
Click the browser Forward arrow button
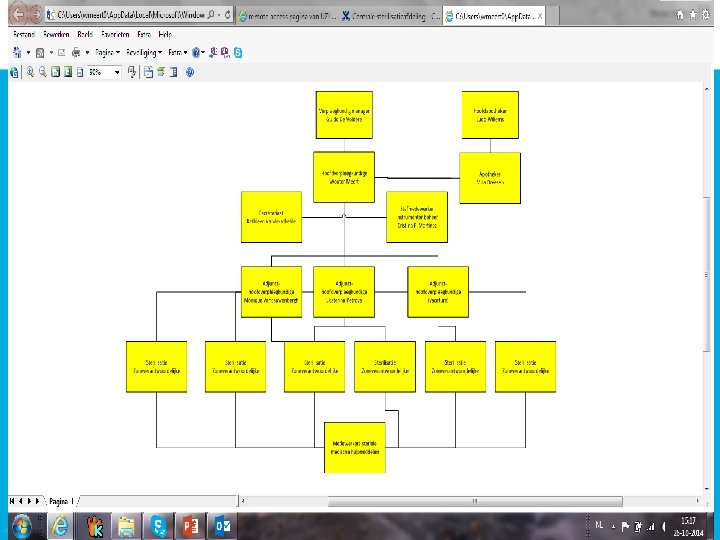[x=36, y=15]
